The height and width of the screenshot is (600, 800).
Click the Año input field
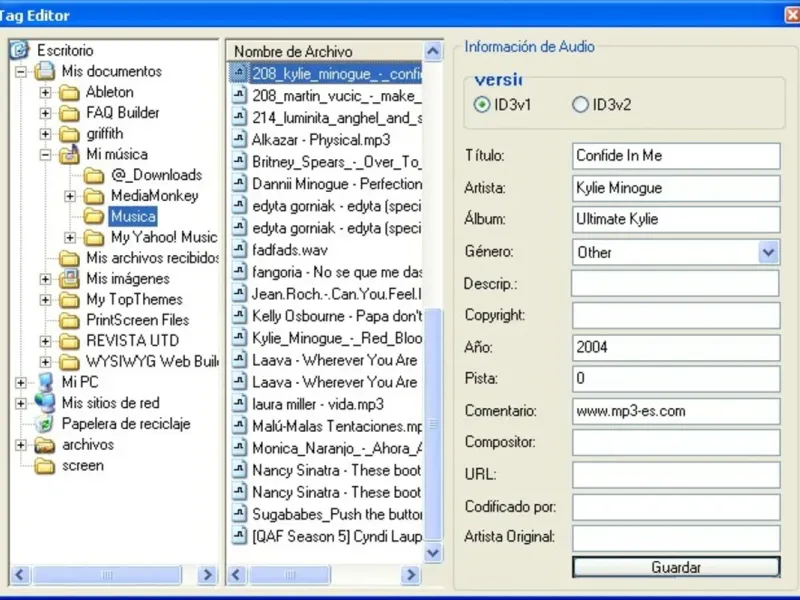676,347
